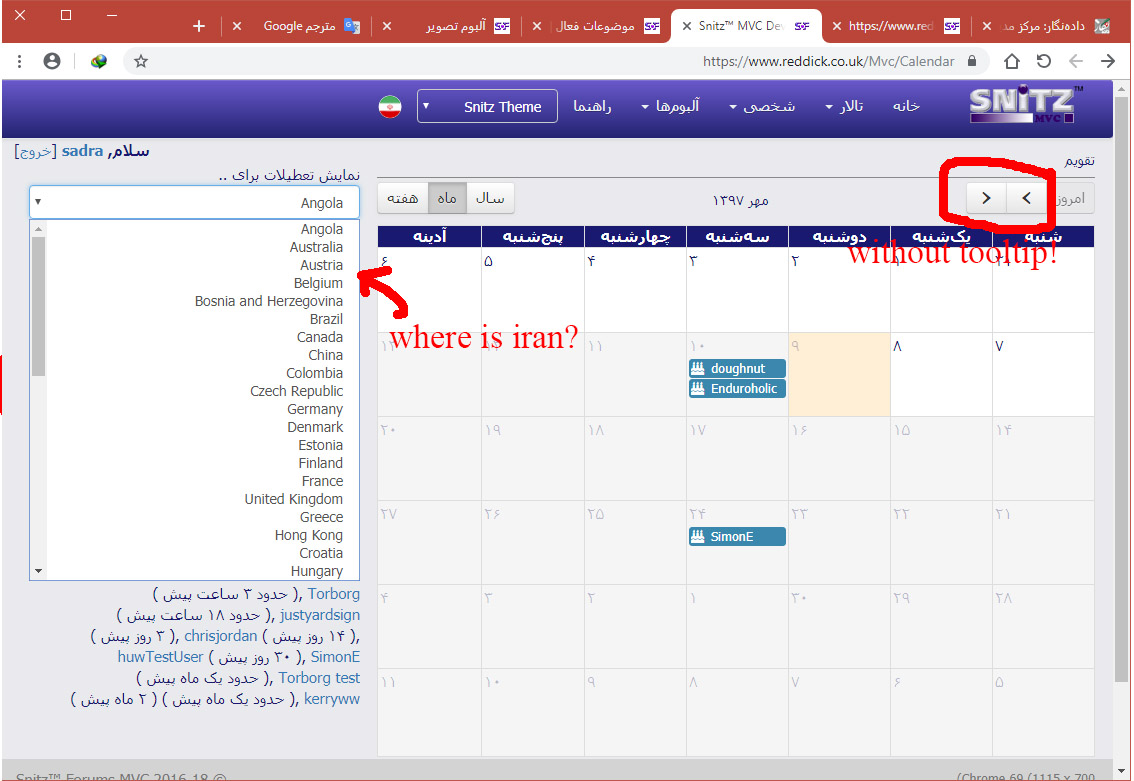1134x781 pixels.
Task: Open the Chrome profile avatar icon
Action: tap(52, 61)
